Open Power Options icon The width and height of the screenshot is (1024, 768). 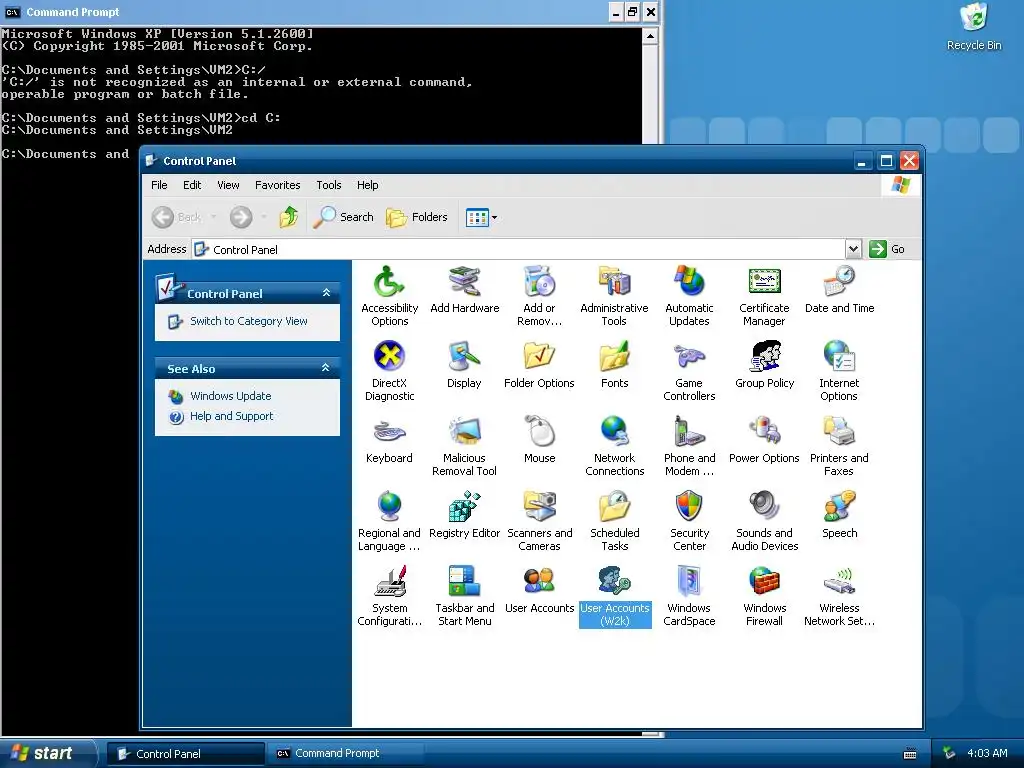point(764,432)
